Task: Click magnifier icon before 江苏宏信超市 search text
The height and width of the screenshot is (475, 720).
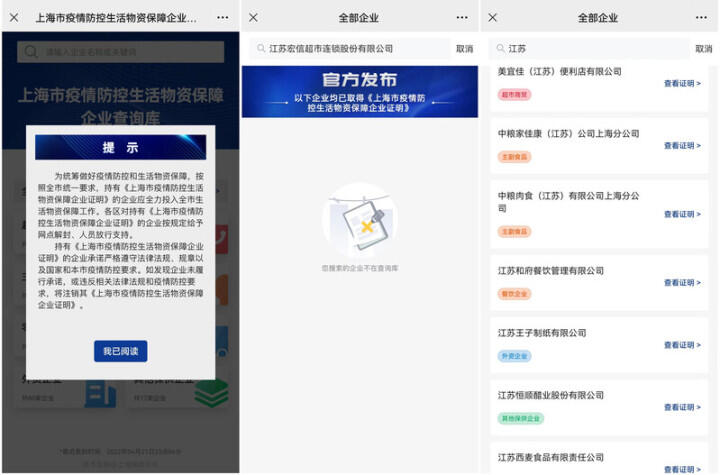Action: 259,48
